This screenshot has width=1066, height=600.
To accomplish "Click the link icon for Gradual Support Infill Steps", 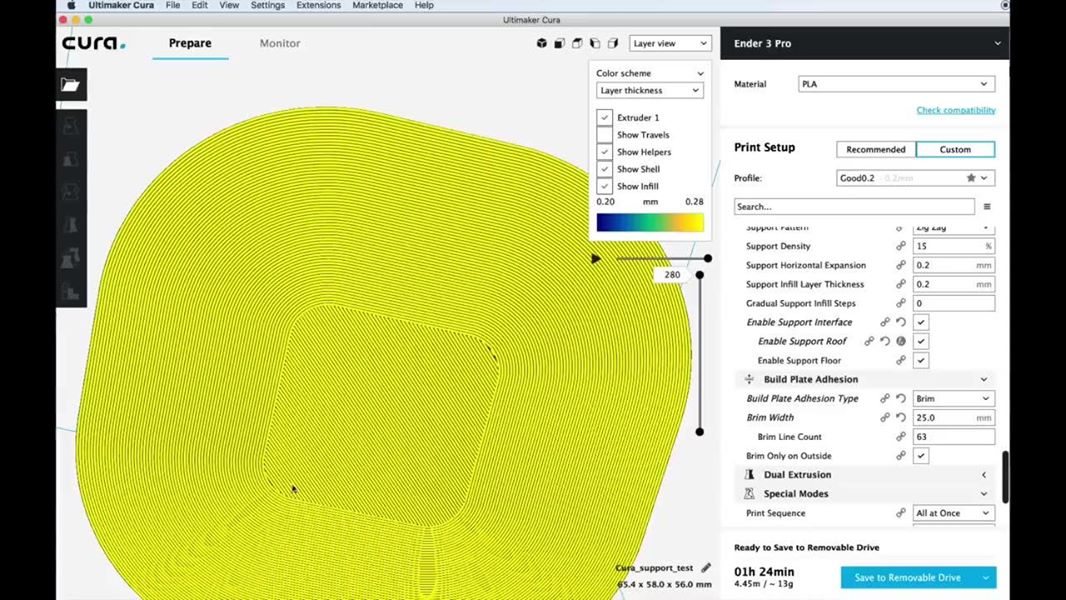I will click(x=901, y=303).
